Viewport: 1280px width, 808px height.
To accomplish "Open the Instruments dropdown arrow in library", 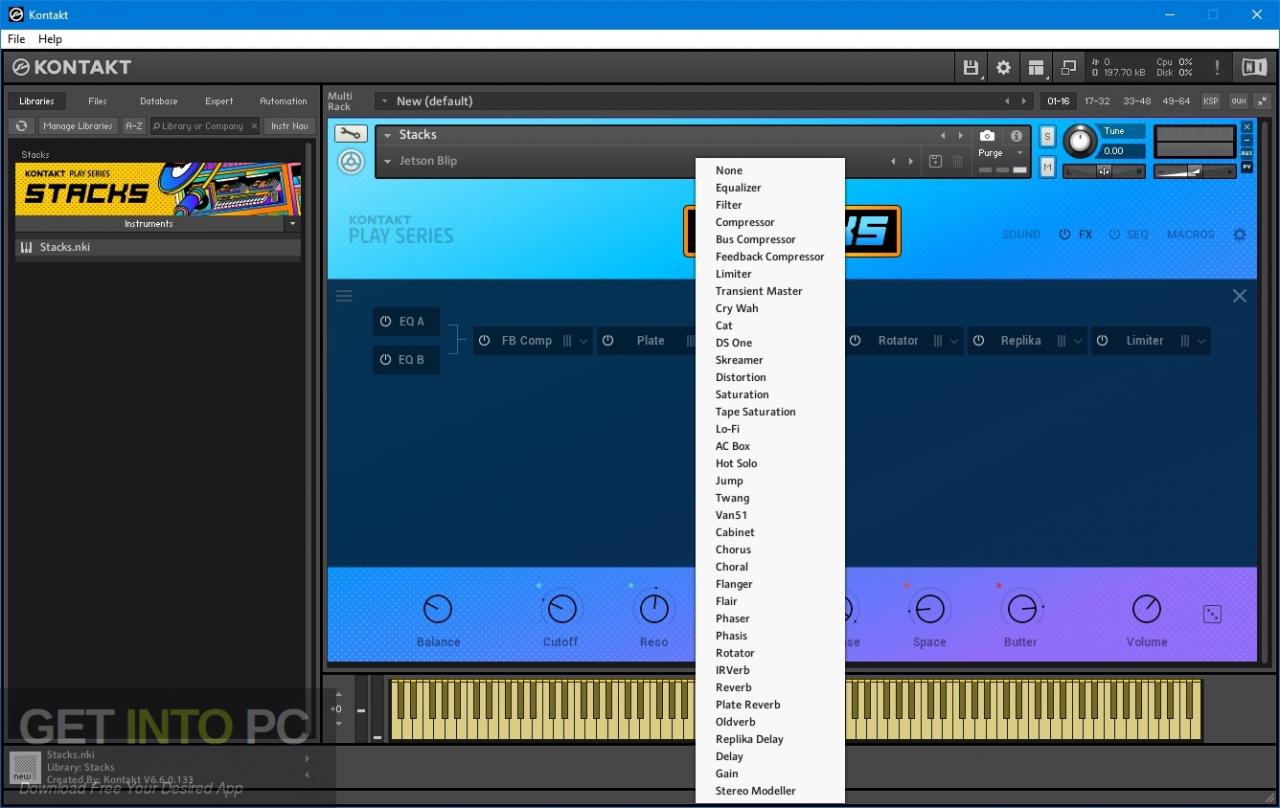I will 293,224.
